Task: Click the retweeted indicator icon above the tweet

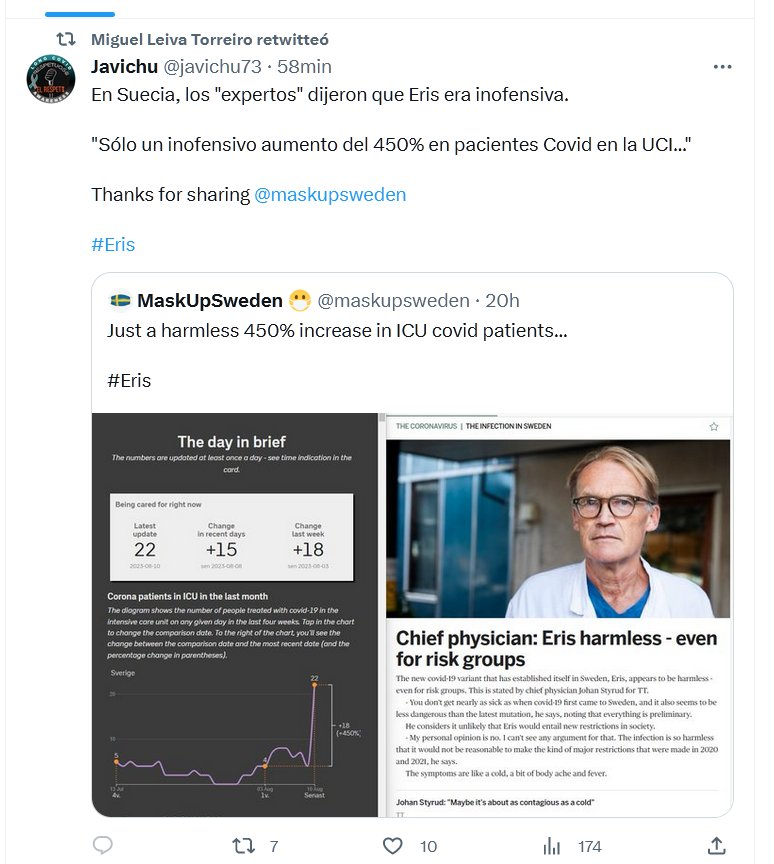Action: pyautogui.click(x=65, y=40)
